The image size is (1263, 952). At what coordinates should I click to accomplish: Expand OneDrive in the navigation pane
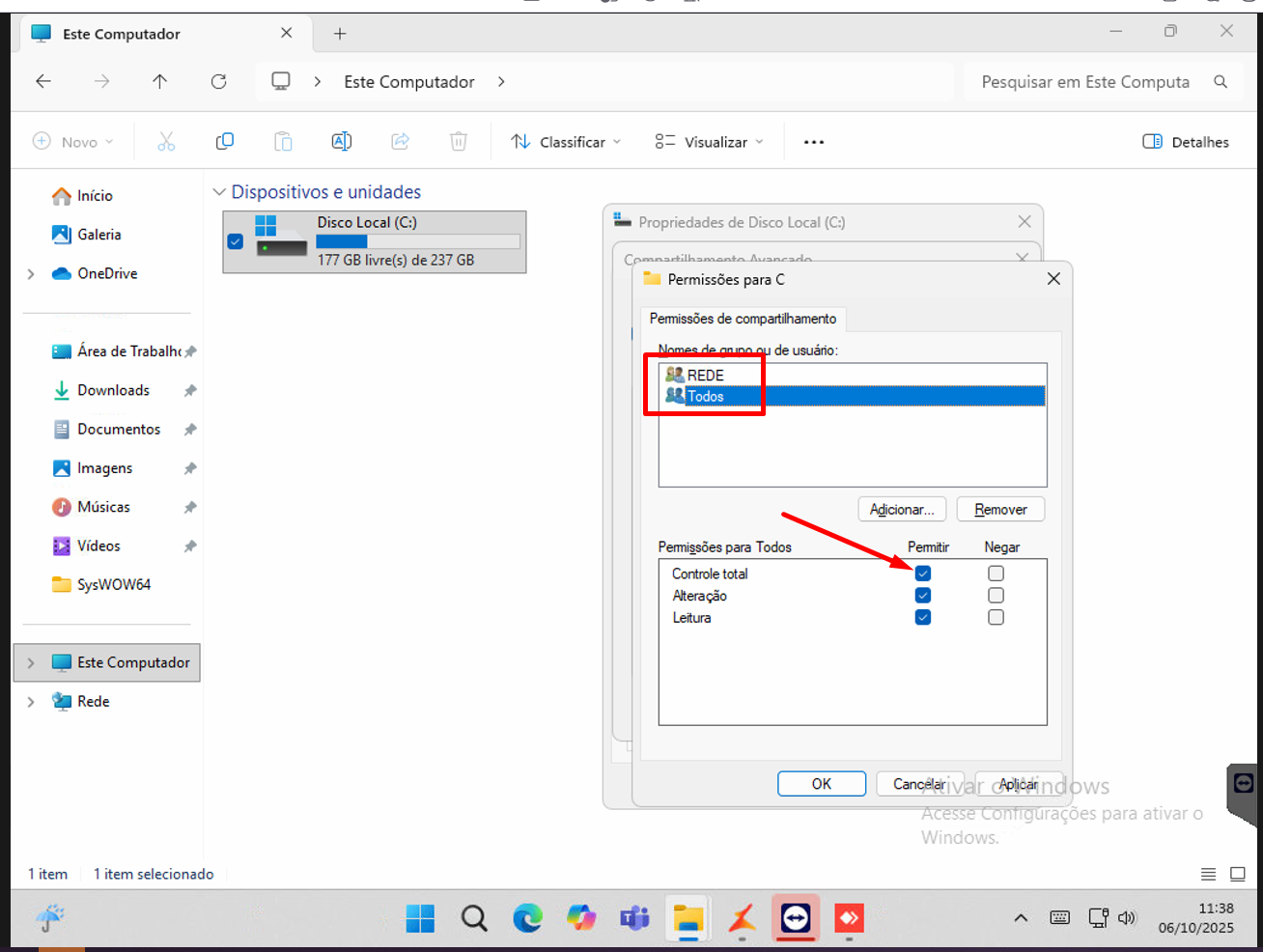(x=31, y=274)
